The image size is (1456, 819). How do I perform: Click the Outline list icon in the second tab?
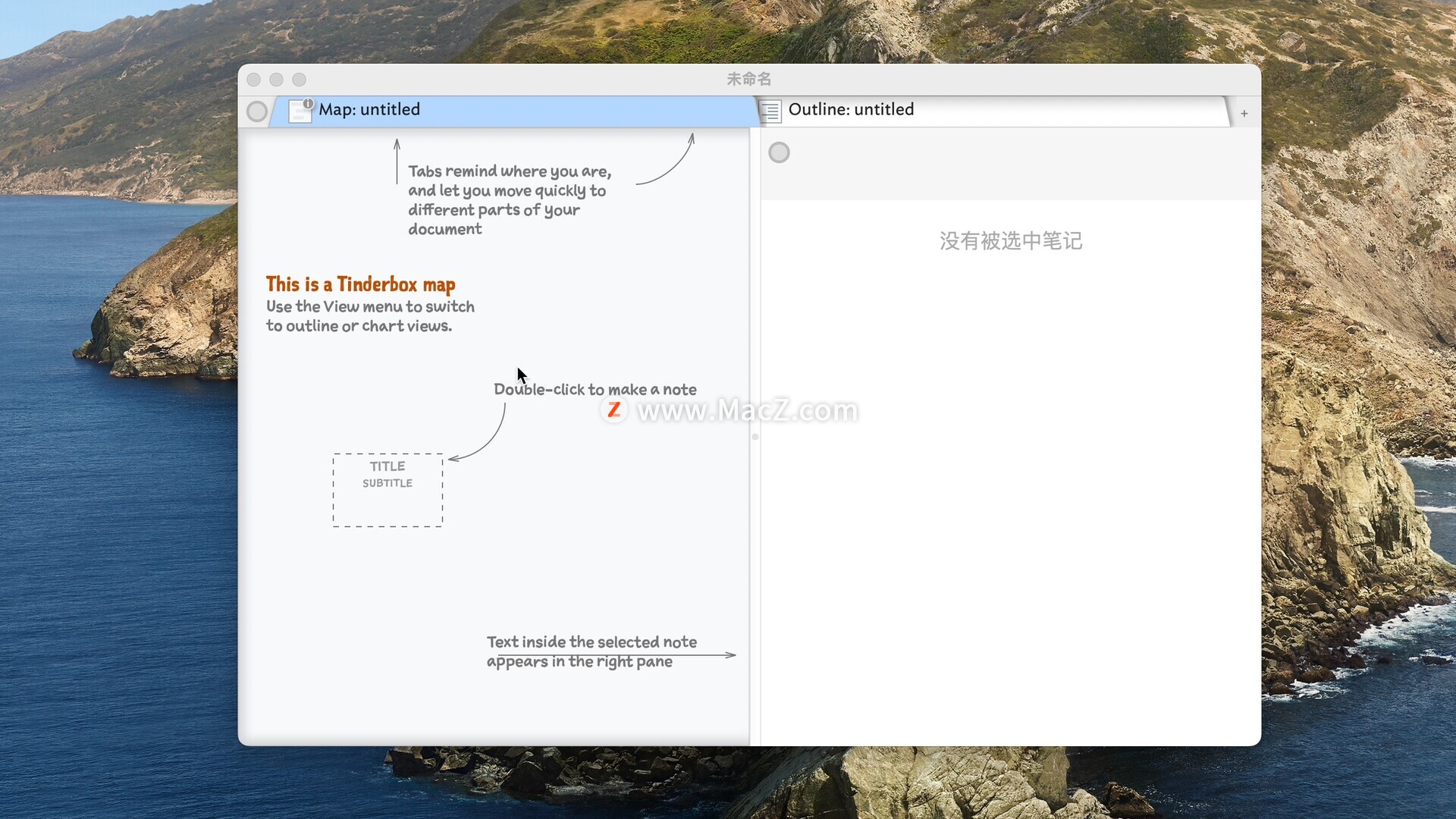point(770,111)
